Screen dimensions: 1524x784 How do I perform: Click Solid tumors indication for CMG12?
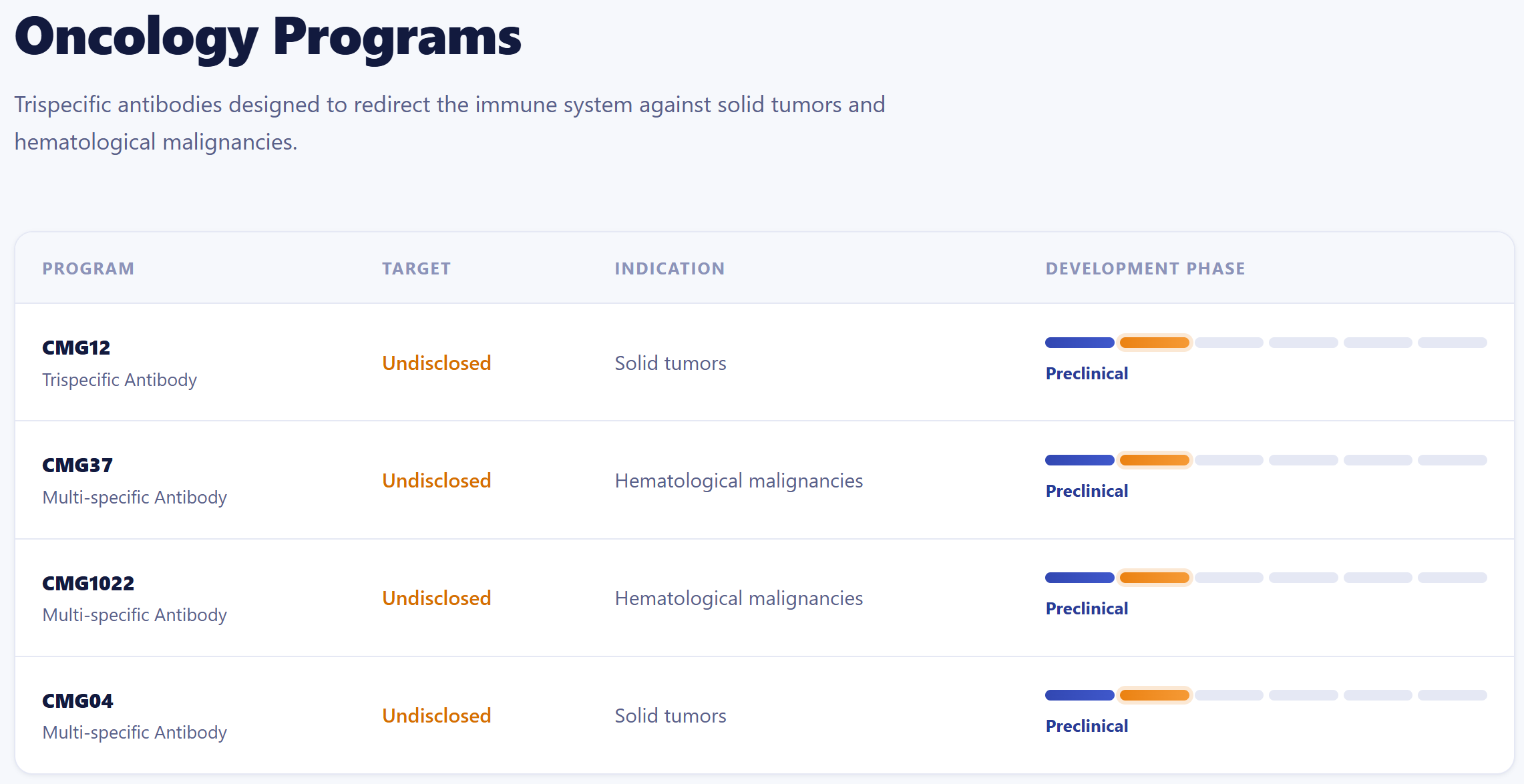(x=671, y=363)
